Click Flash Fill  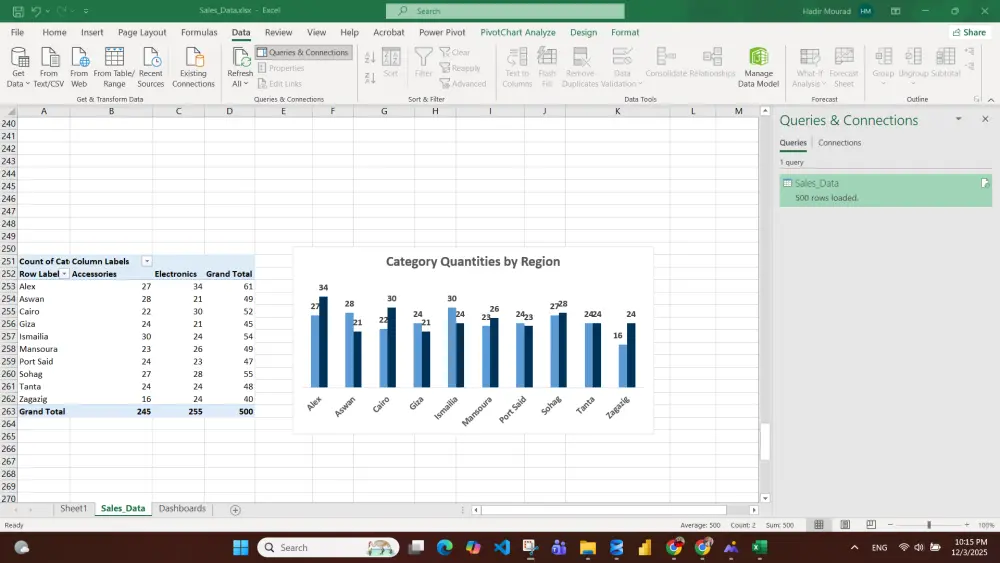(x=547, y=67)
